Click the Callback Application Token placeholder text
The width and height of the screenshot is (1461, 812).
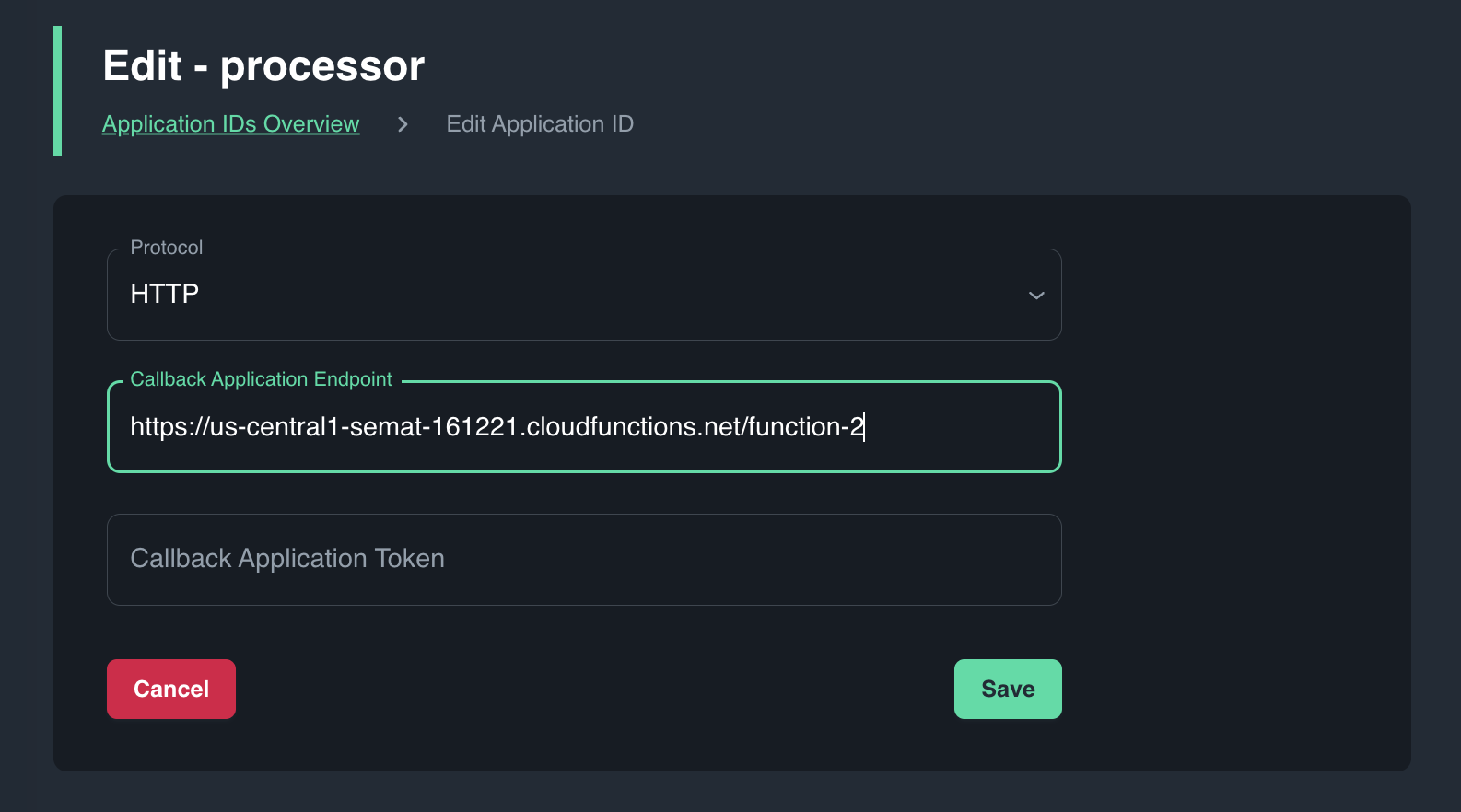[x=287, y=559]
